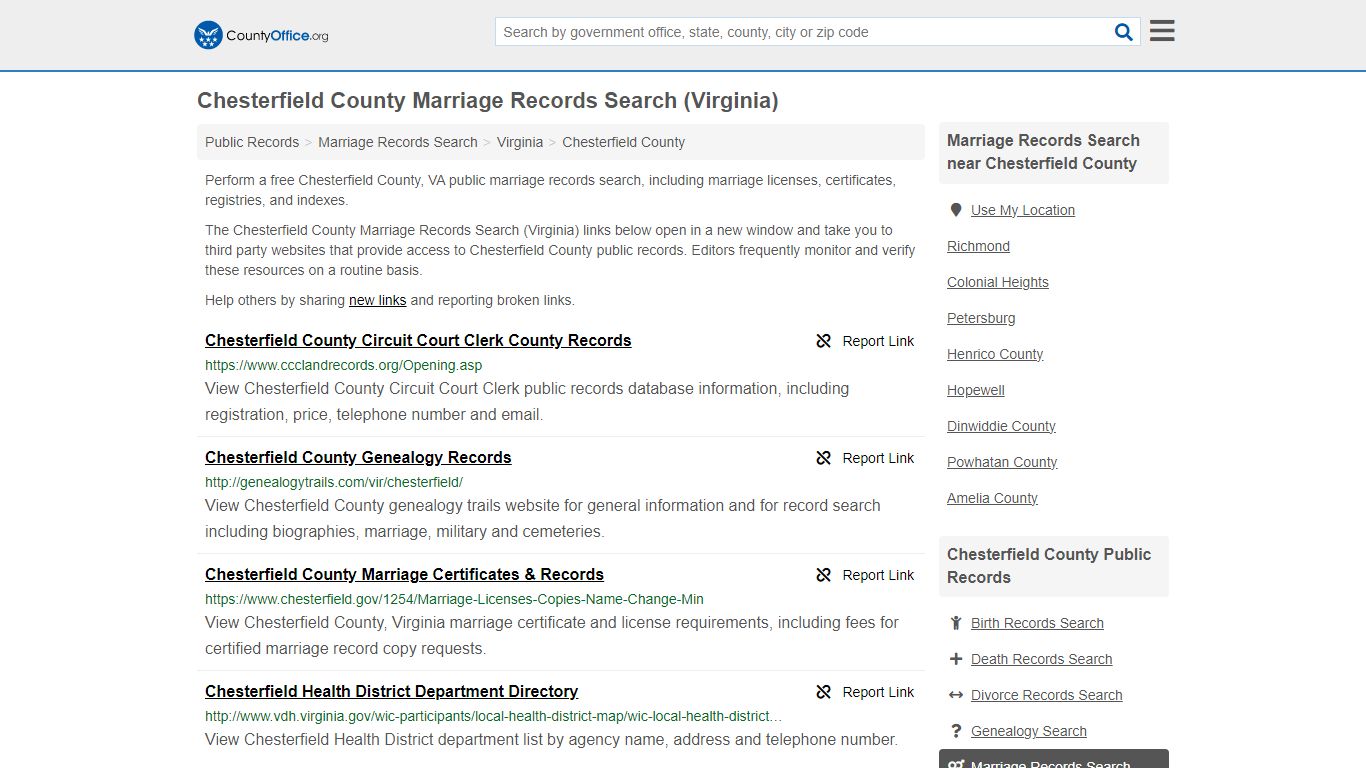Click 'Report Link' text beside Circuit Court Clerk
This screenshot has width=1366, height=768.
tap(878, 341)
